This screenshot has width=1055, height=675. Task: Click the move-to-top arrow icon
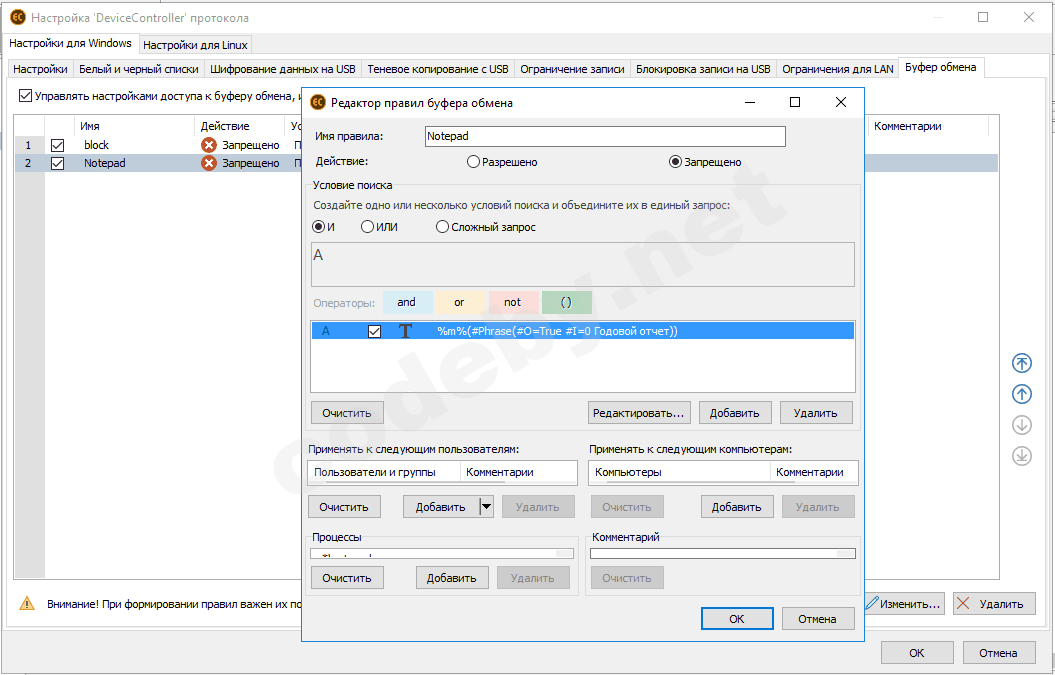(1021, 363)
